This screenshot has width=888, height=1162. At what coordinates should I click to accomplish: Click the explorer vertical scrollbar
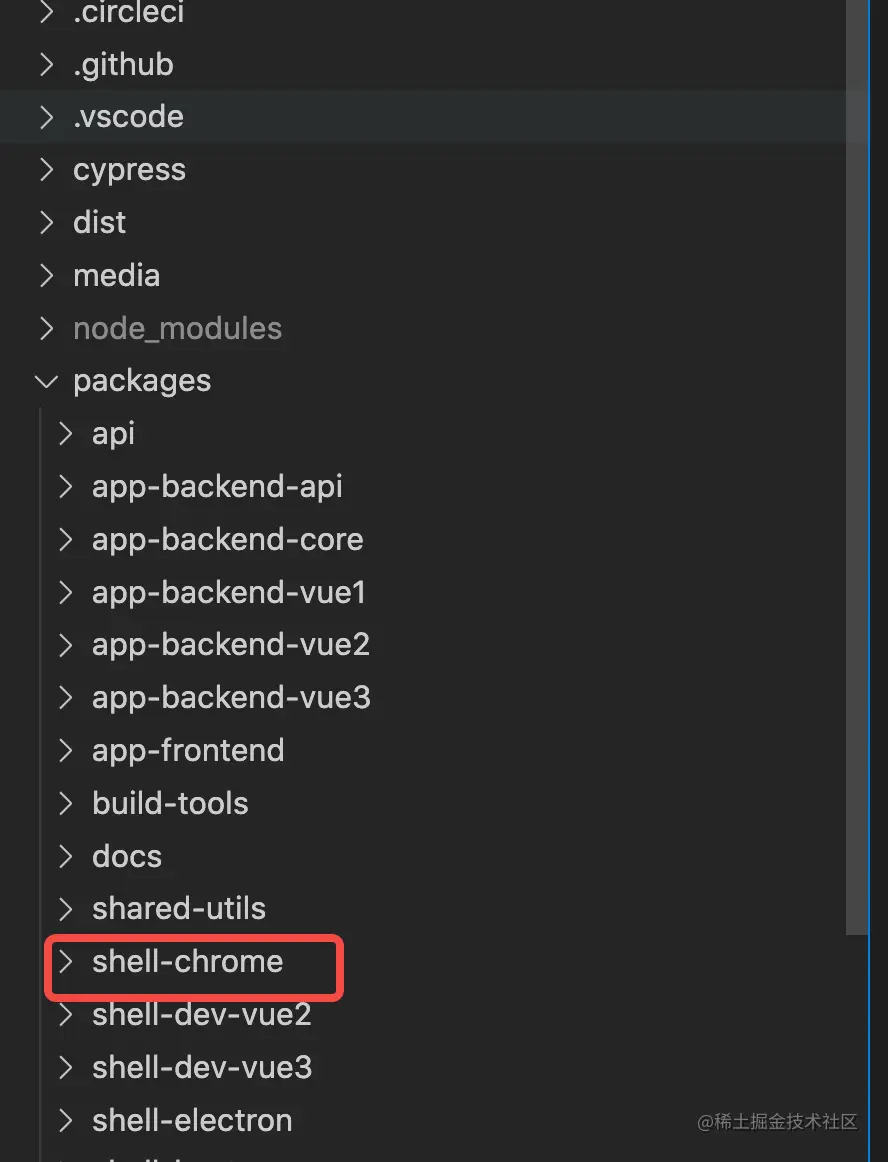[856, 500]
